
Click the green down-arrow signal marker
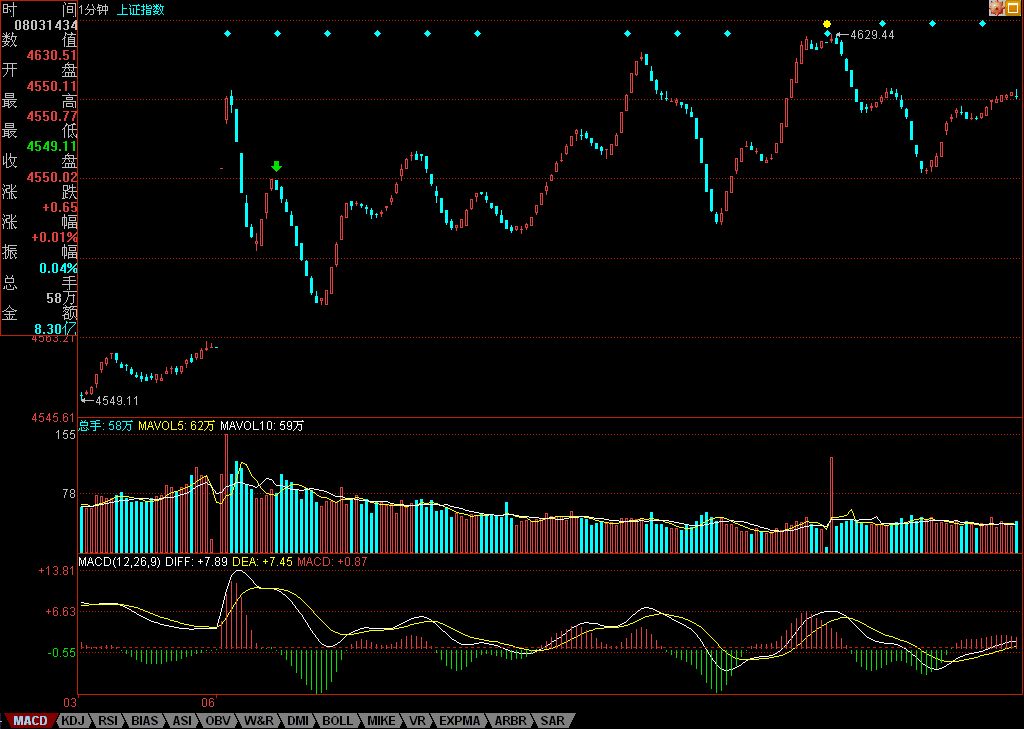pos(277,166)
